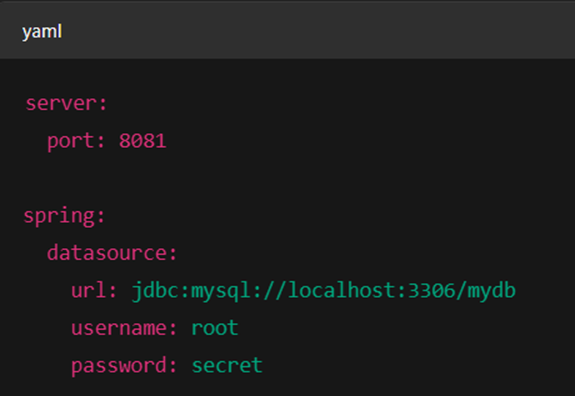This screenshot has width=575, height=396.
Task: Click the username key
Action: pyautogui.click(x=119, y=328)
